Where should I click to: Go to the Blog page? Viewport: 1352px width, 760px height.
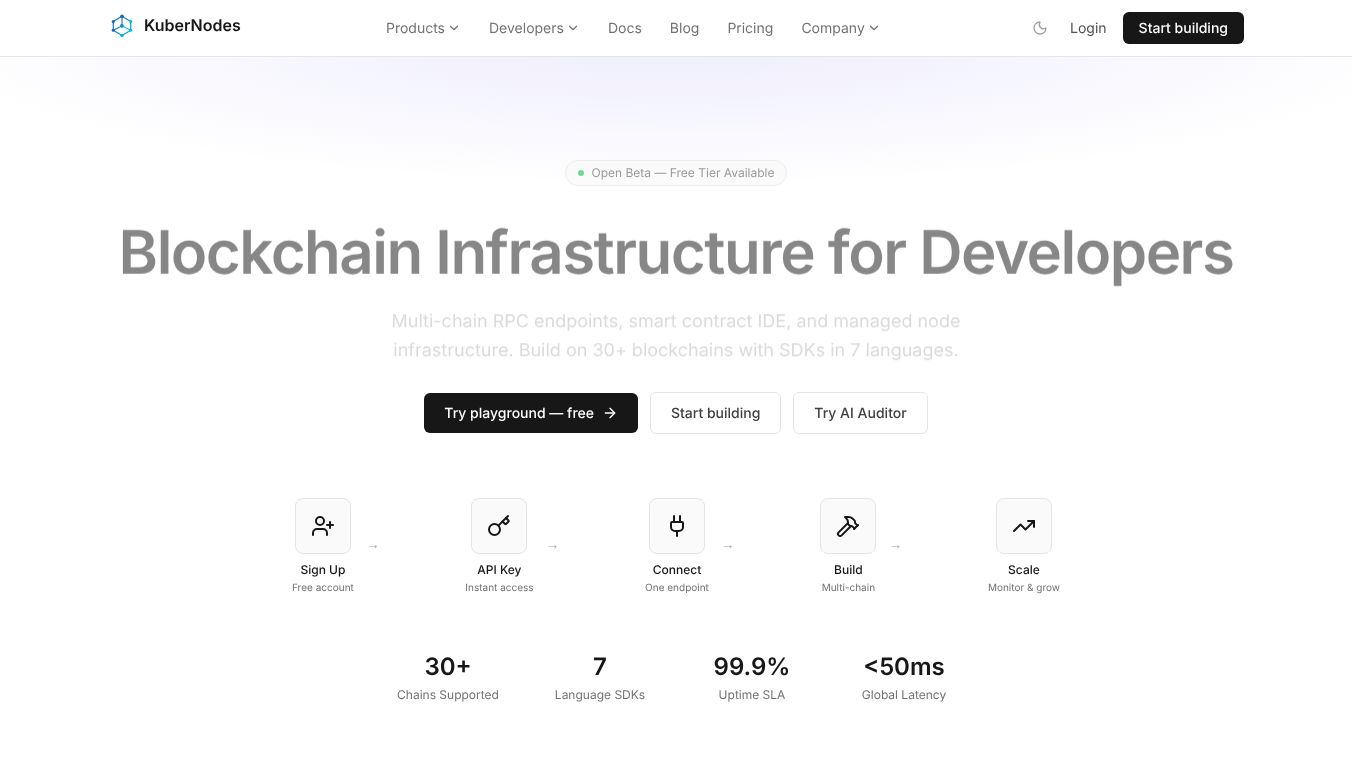pyautogui.click(x=685, y=28)
